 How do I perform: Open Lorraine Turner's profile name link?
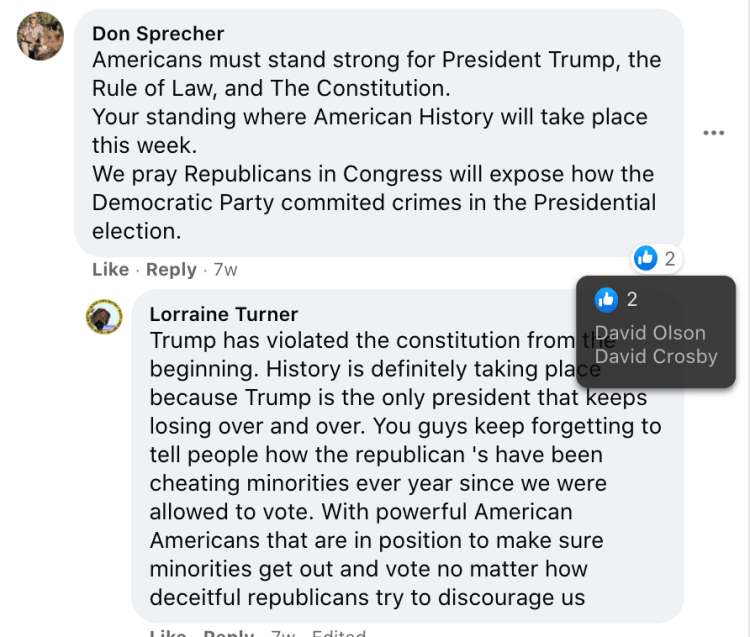click(223, 314)
